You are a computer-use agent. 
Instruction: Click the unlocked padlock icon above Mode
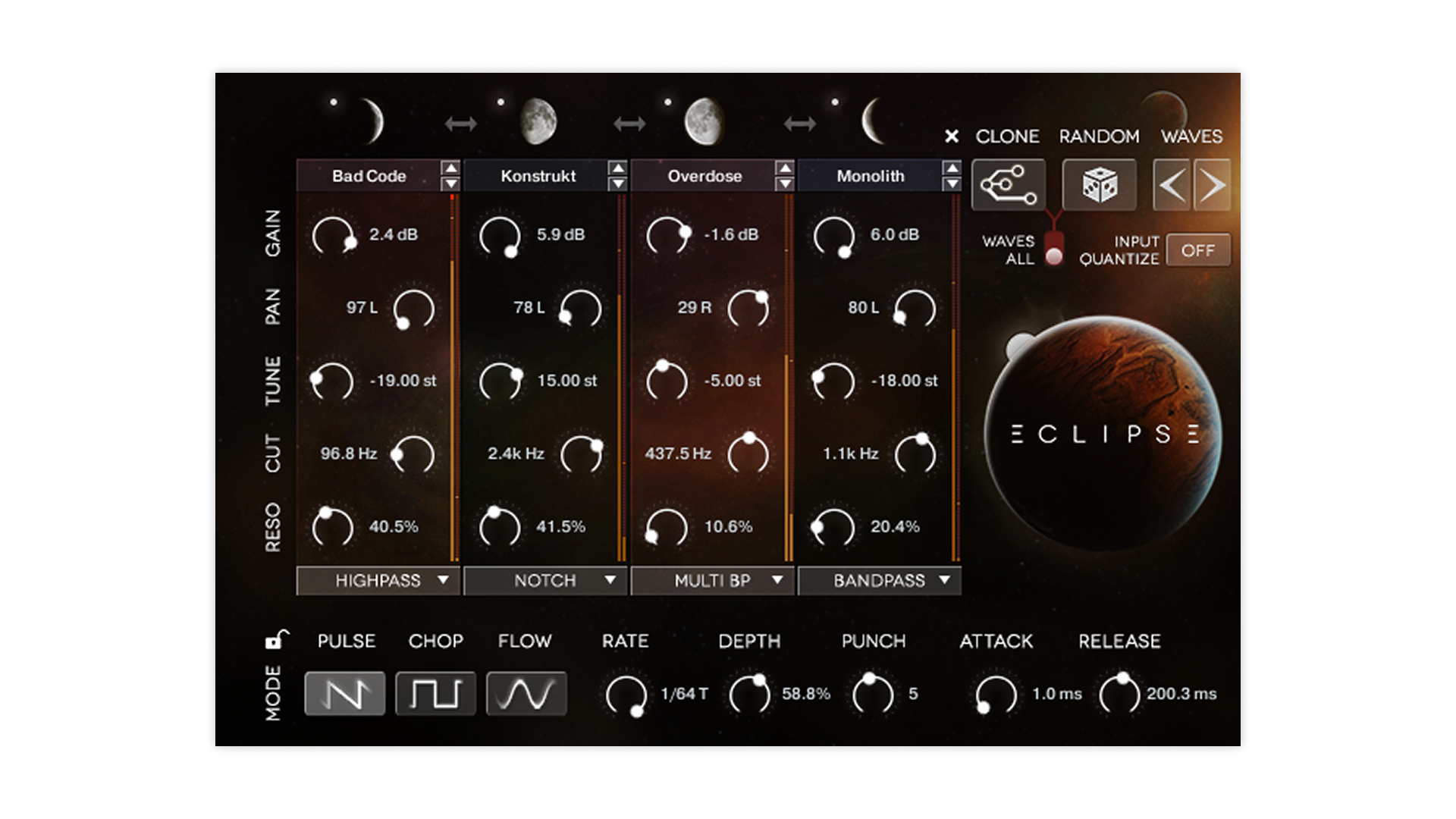click(276, 640)
